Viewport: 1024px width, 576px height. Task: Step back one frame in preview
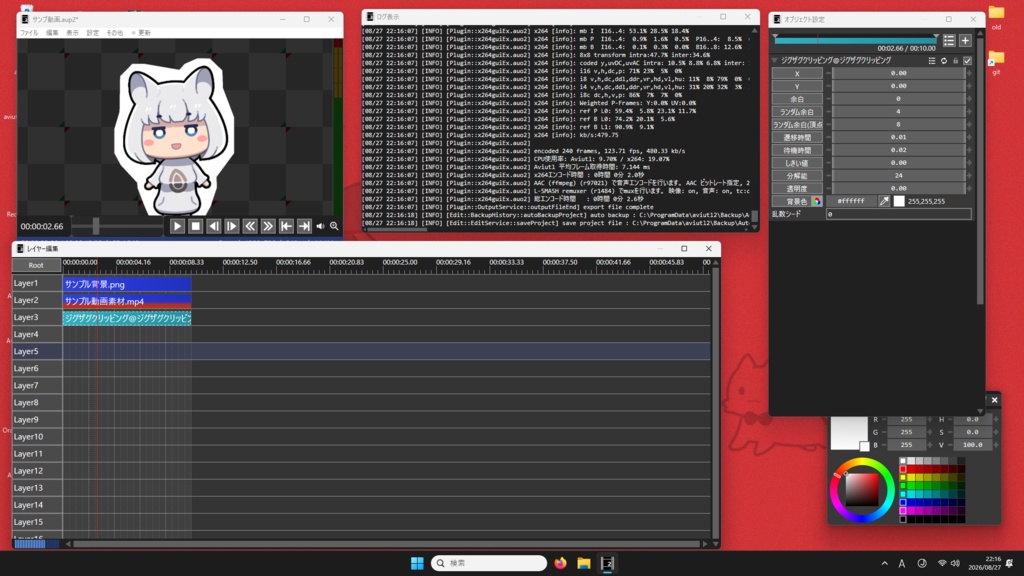(x=214, y=226)
